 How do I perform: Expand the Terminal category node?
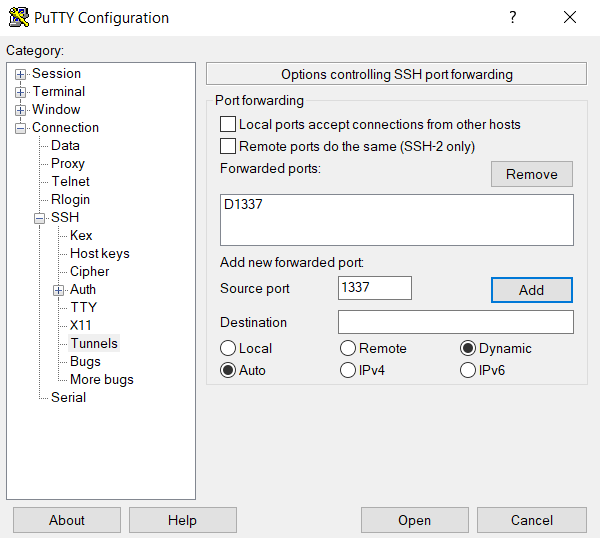pos(21,92)
